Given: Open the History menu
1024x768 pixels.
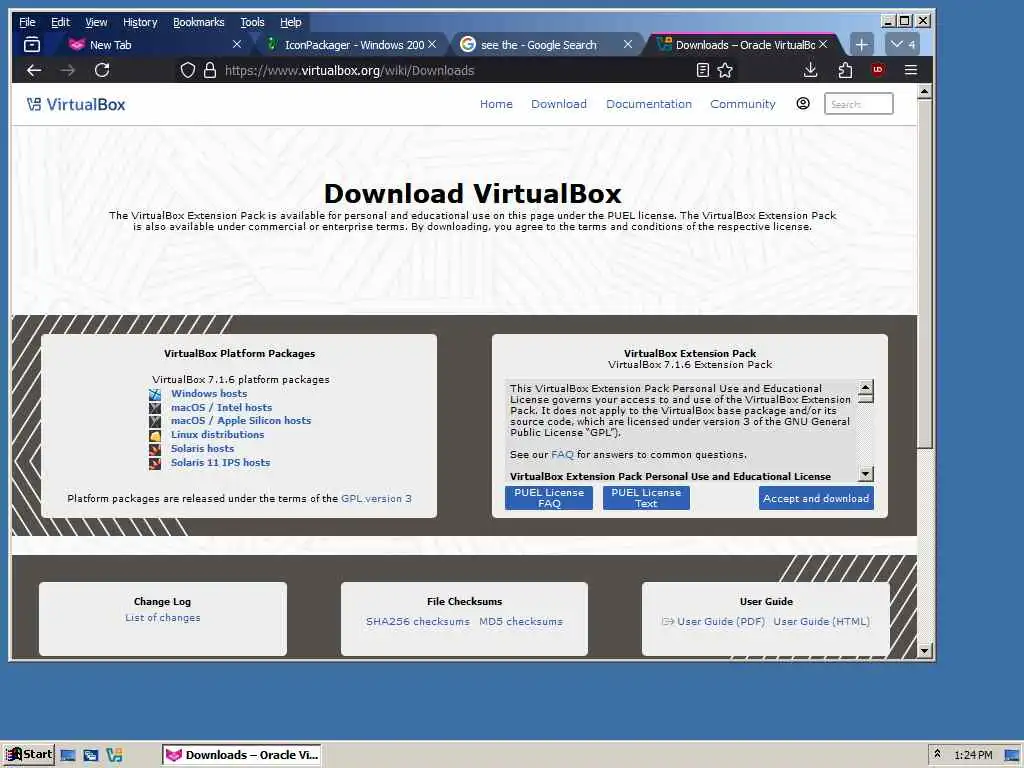Looking at the screenshot, I should [x=140, y=22].
